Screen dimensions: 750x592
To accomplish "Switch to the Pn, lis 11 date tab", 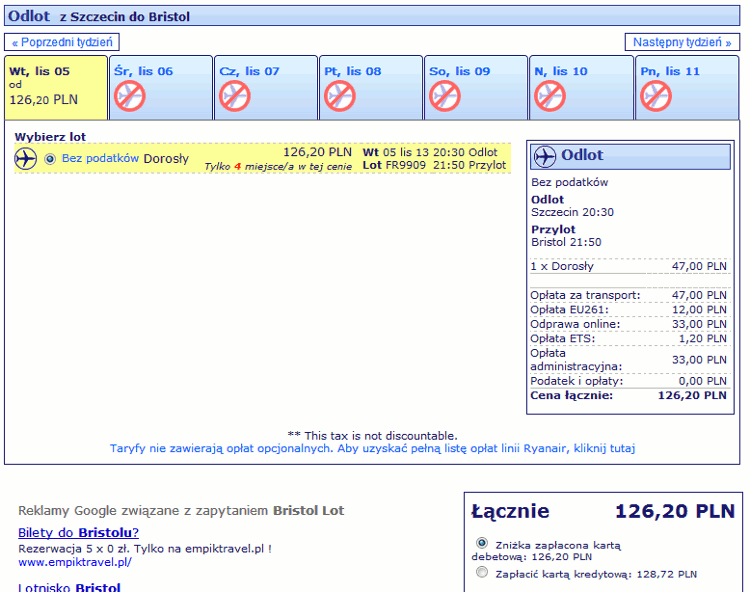I will (686, 87).
